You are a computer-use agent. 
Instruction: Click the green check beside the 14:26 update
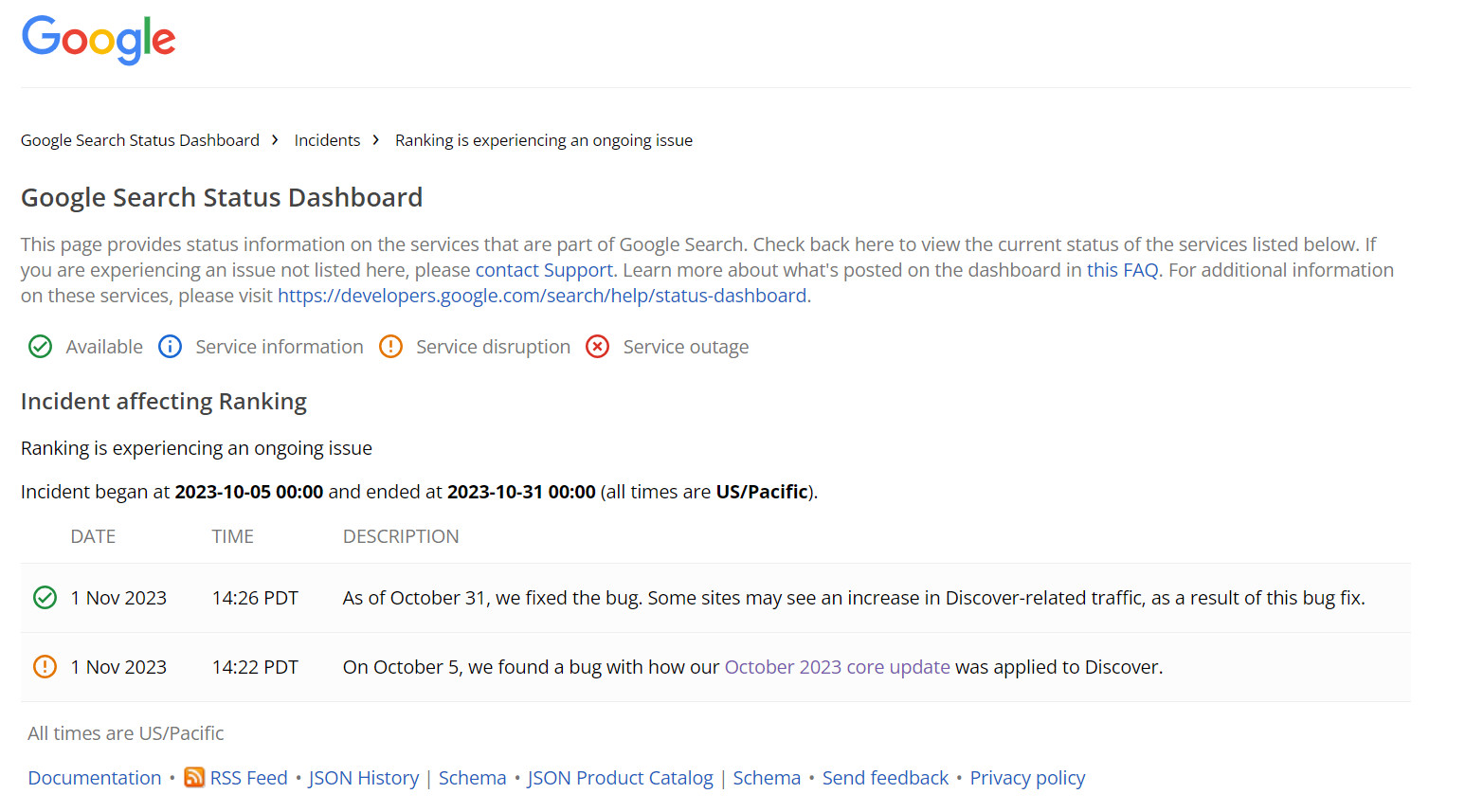(x=45, y=598)
